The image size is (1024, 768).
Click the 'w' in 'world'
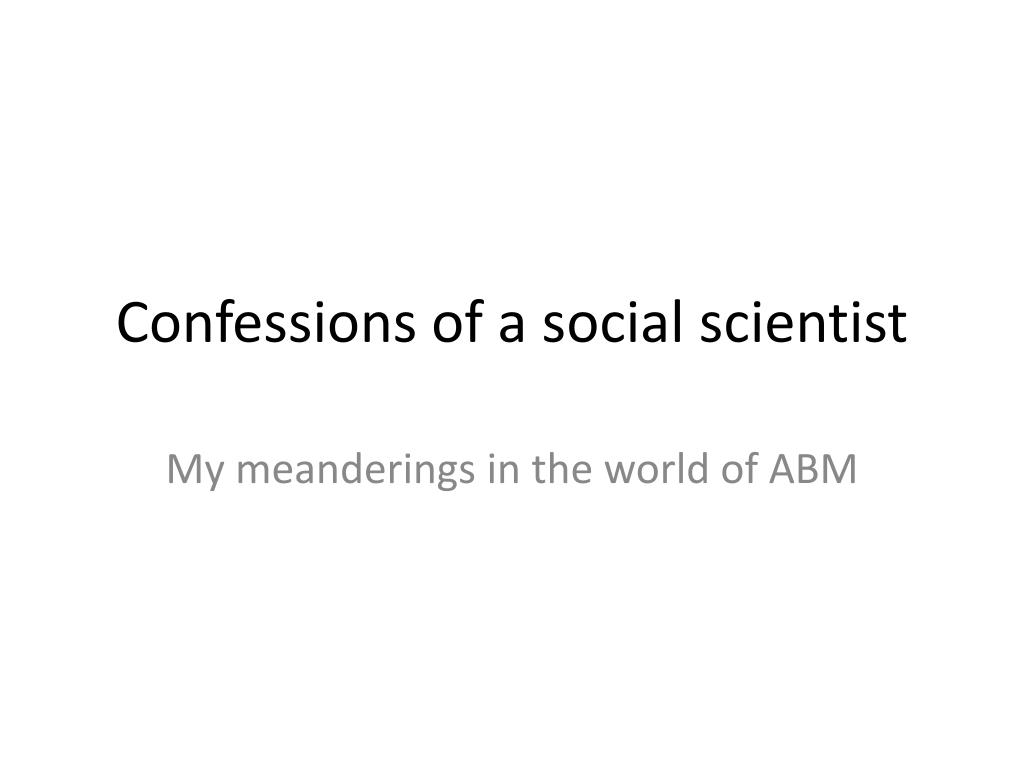618,473
